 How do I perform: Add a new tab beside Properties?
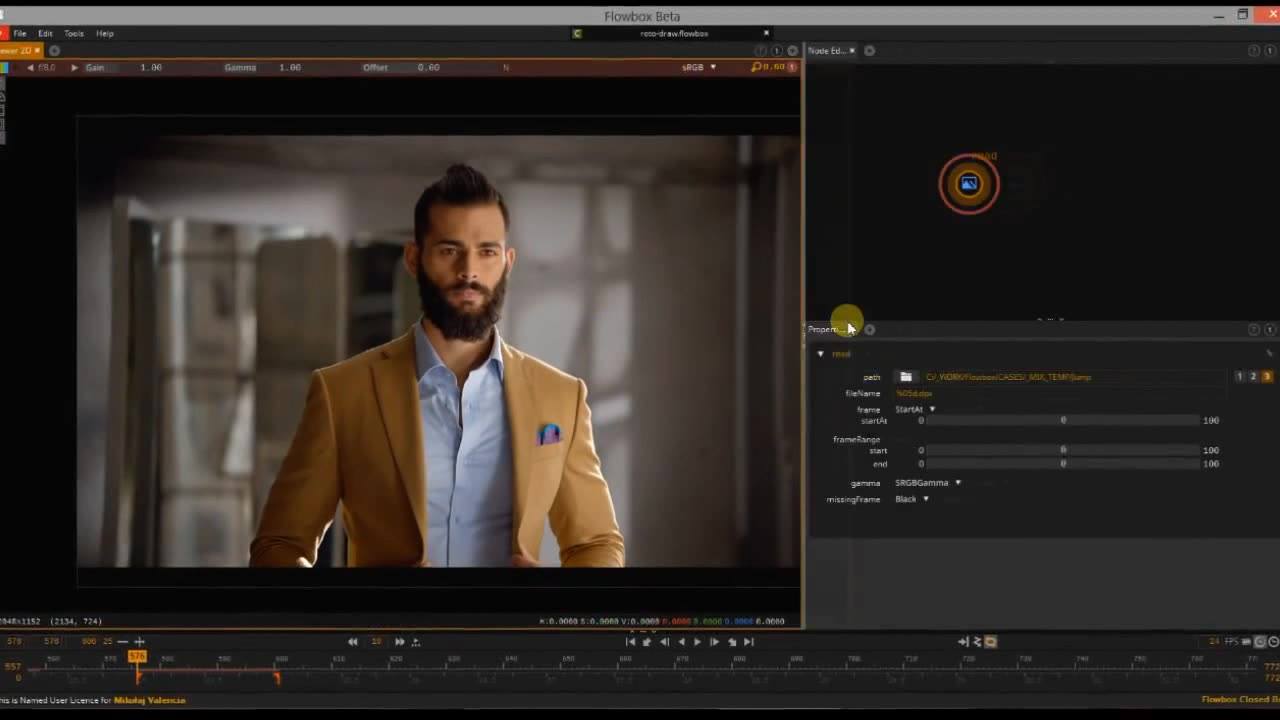(x=869, y=329)
